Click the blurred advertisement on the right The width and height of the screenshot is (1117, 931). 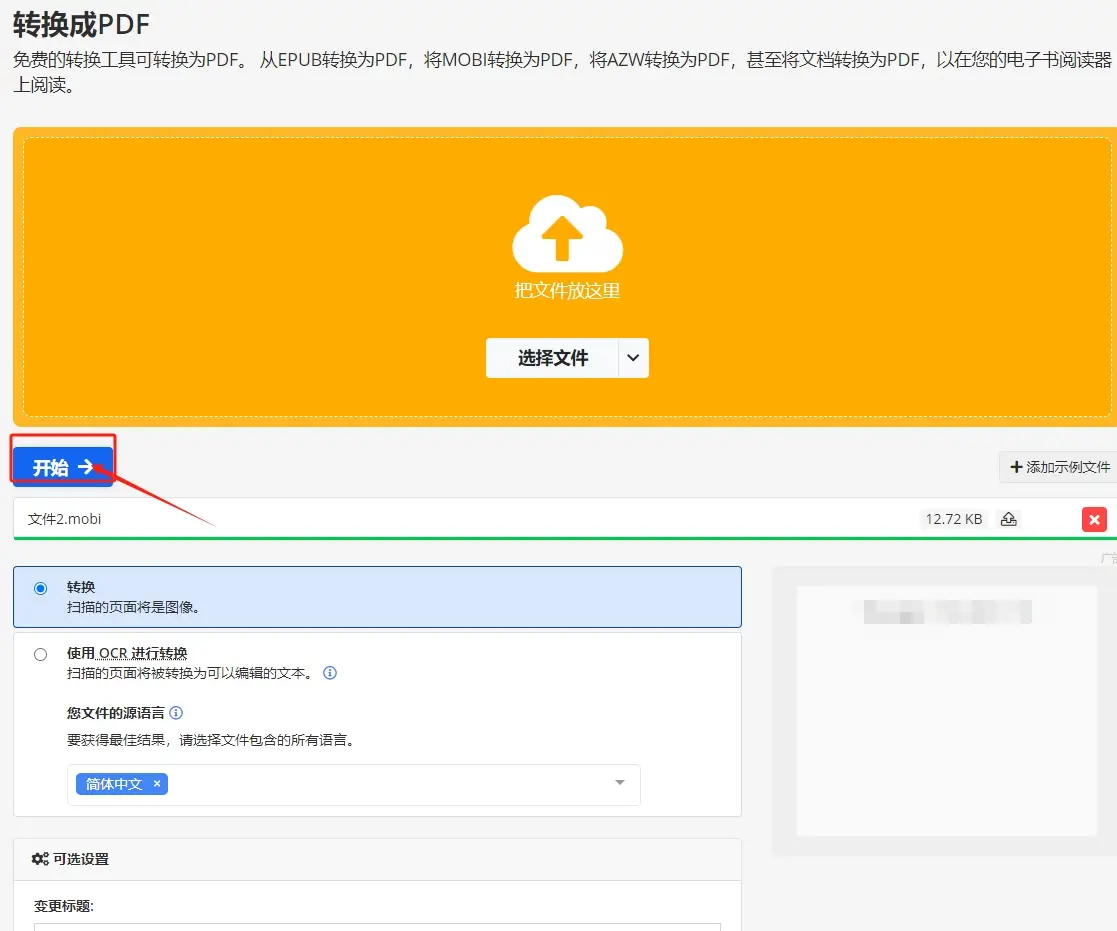(947, 711)
